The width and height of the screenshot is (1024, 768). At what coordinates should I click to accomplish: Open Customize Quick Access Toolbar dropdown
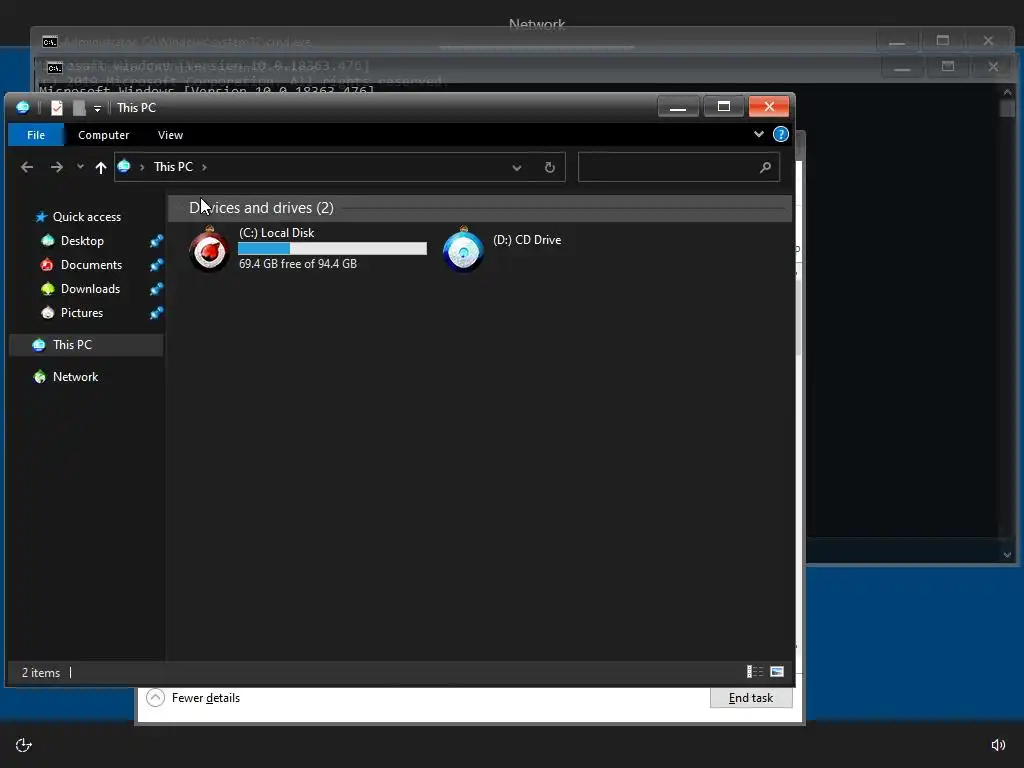point(97,108)
